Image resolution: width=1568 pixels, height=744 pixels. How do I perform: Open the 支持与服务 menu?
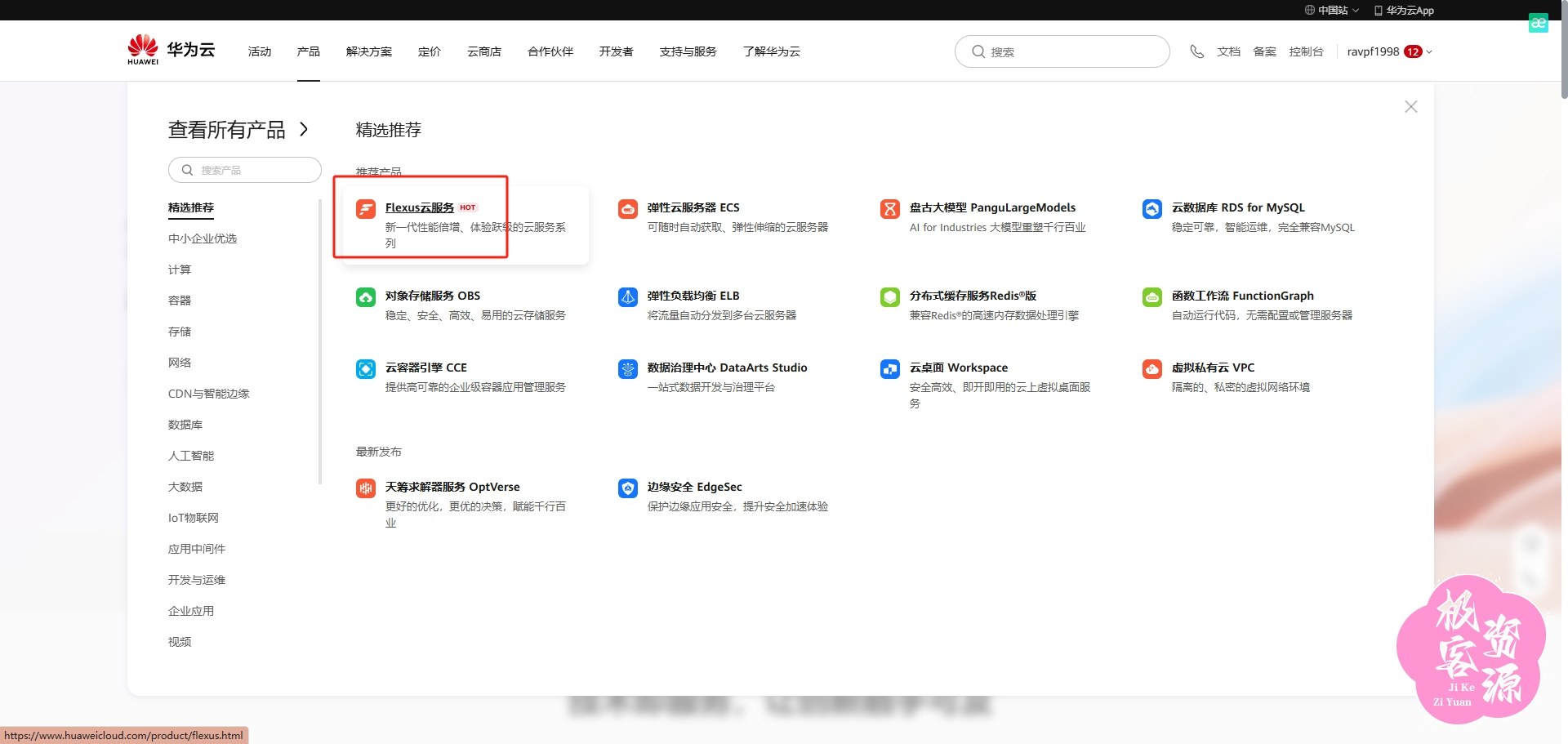click(688, 51)
